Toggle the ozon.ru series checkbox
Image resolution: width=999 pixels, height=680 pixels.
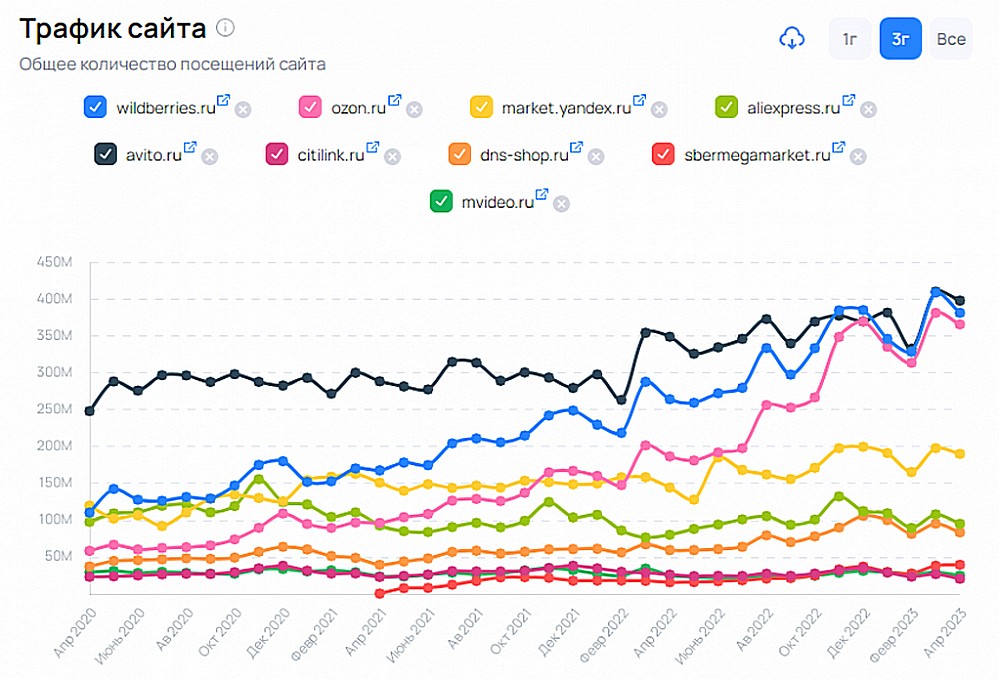pos(311,107)
